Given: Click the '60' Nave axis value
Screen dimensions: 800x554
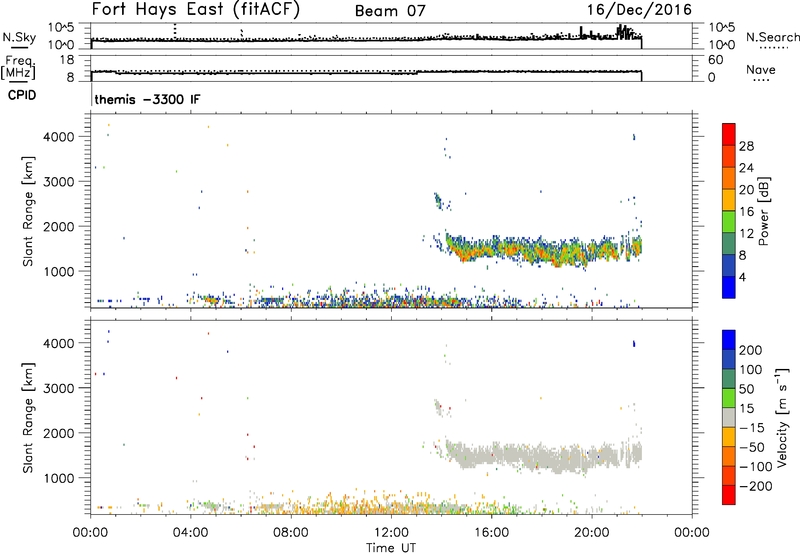Looking at the screenshot, I should 715,60.
